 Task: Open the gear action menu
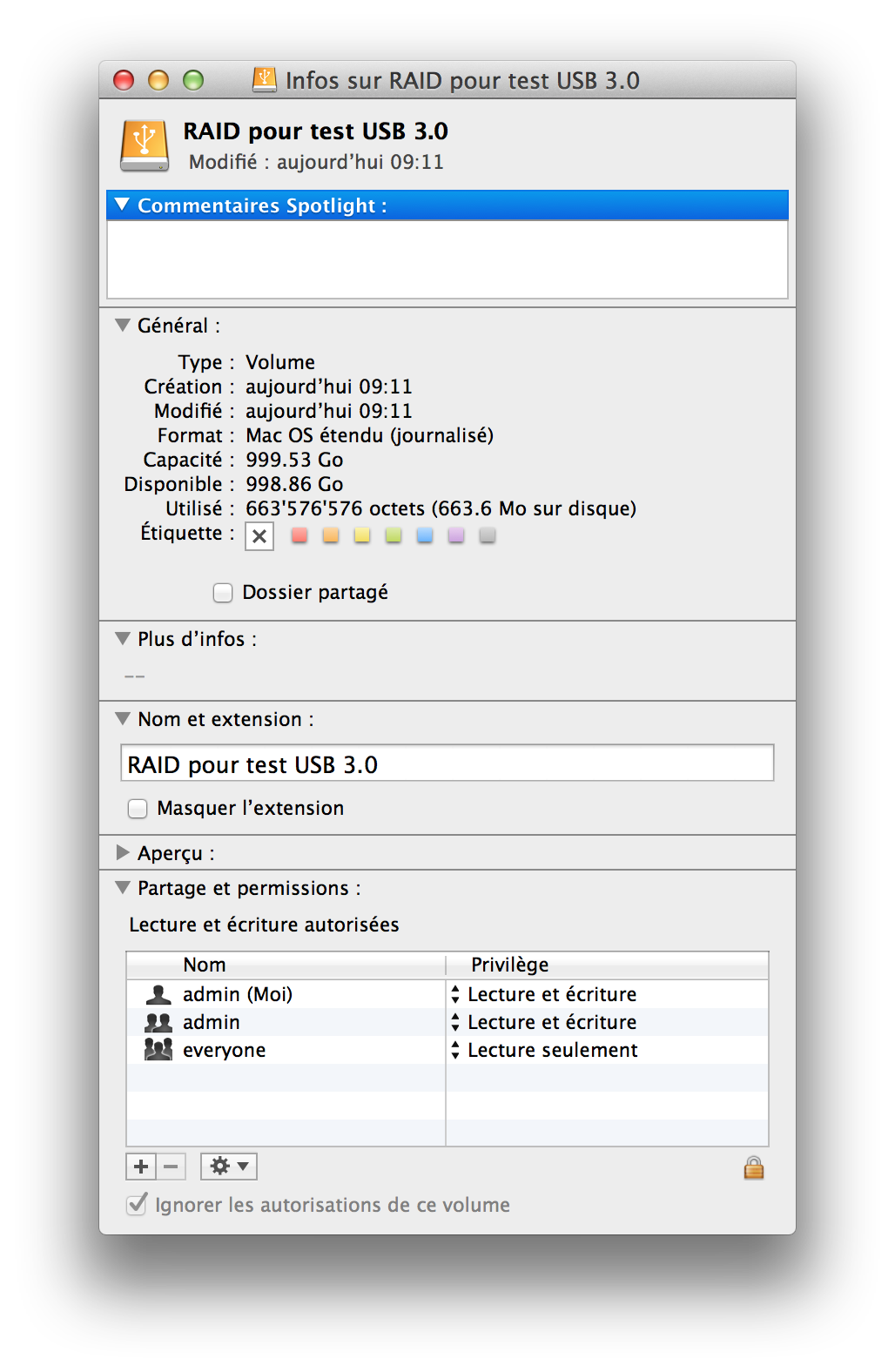click(229, 1167)
